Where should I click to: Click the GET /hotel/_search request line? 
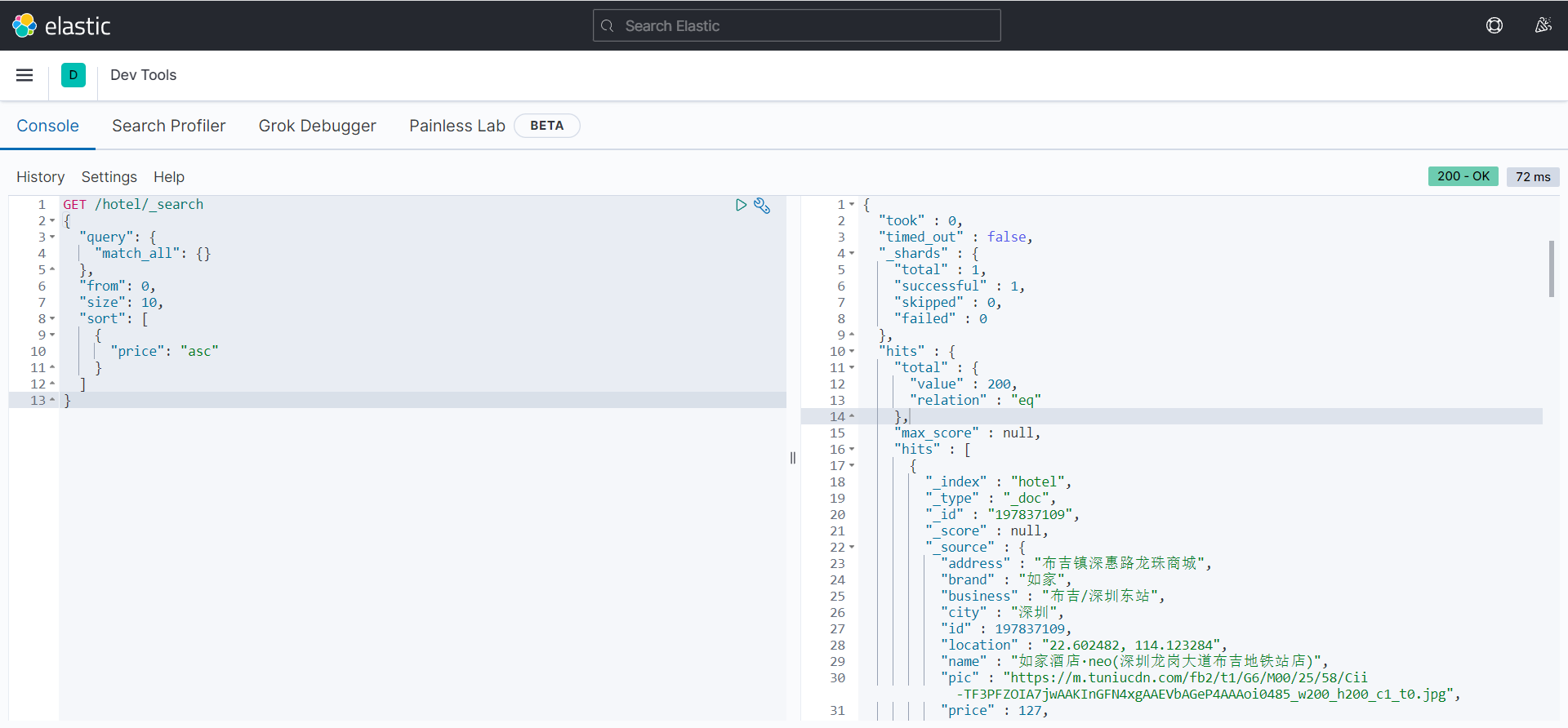(133, 204)
